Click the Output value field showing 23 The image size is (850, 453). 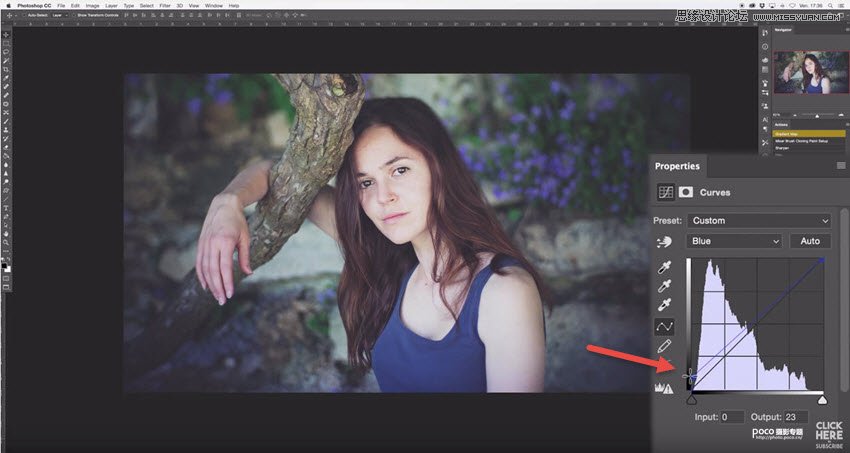pyautogui.click(x=796, y=417)
